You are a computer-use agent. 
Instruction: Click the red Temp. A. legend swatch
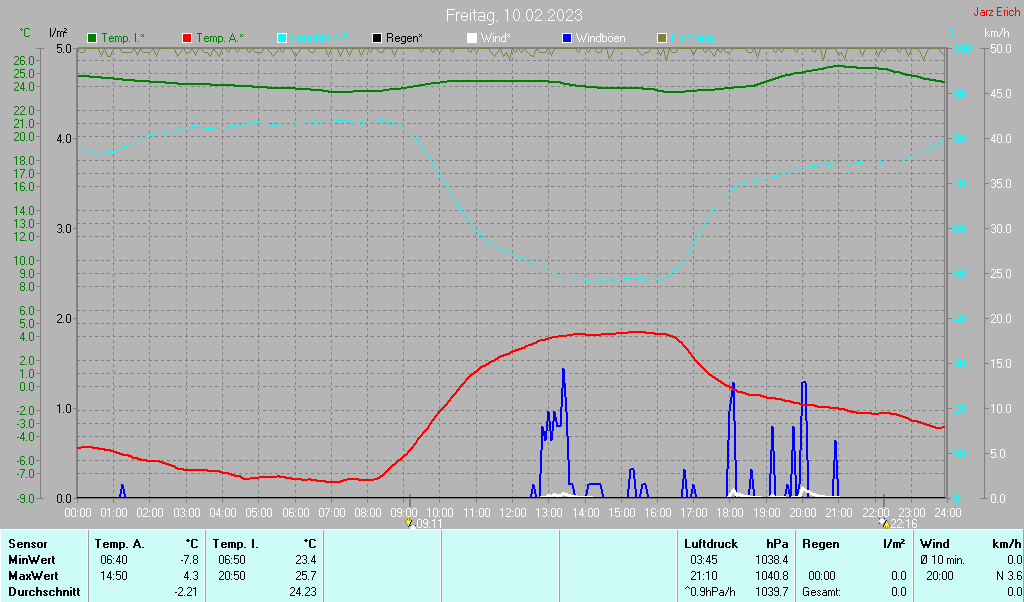(187, 39)
